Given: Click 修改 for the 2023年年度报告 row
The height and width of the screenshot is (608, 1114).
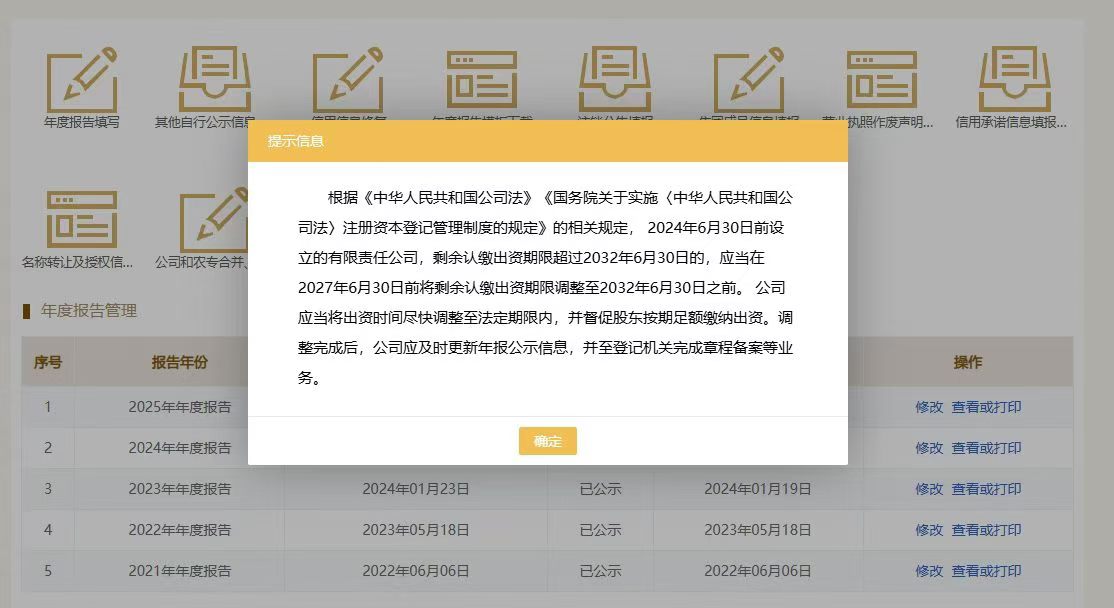Looking at the screenshot, I should [929, 489].
